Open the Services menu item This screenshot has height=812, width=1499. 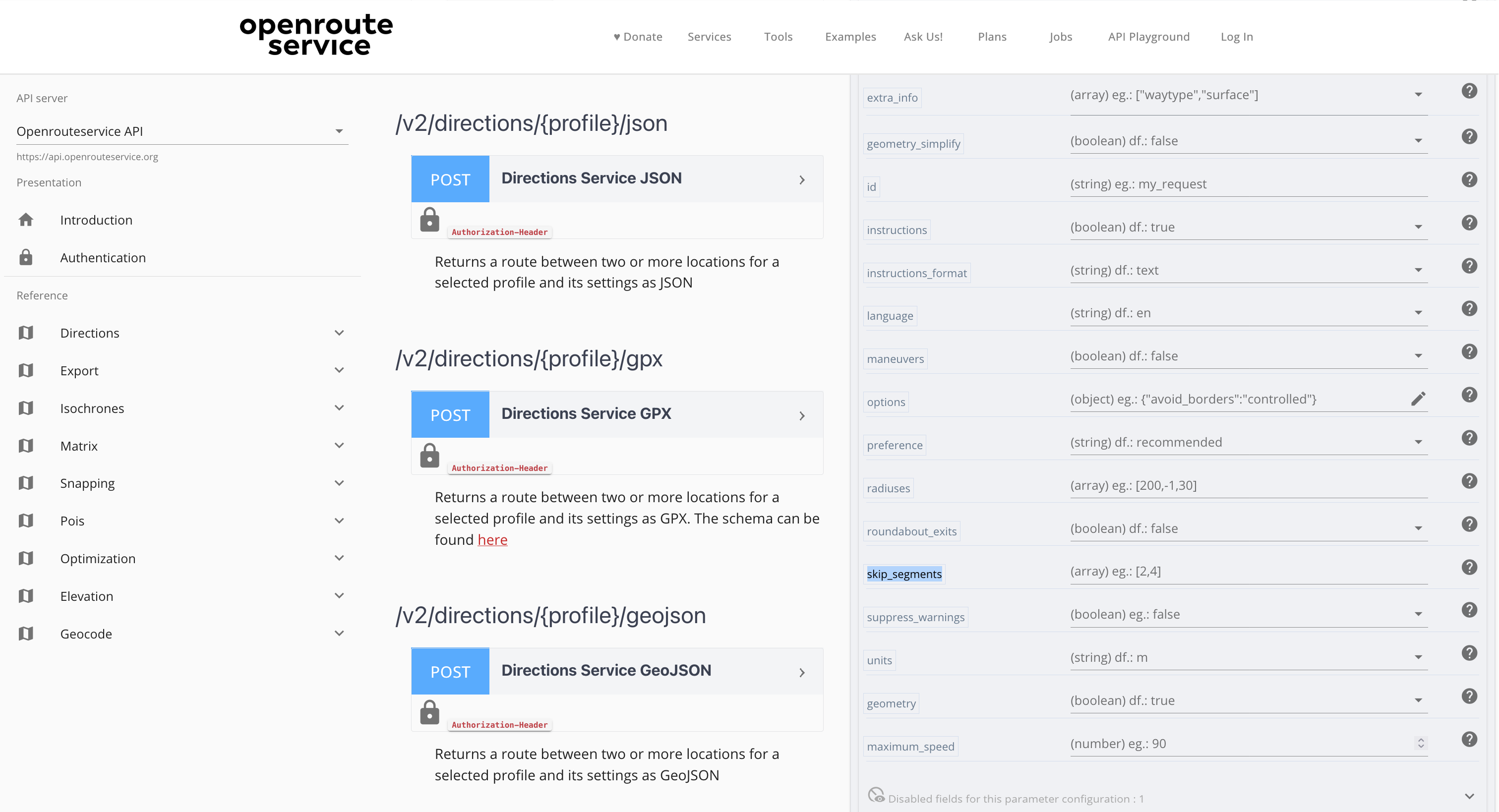click(x=709, y=37)
